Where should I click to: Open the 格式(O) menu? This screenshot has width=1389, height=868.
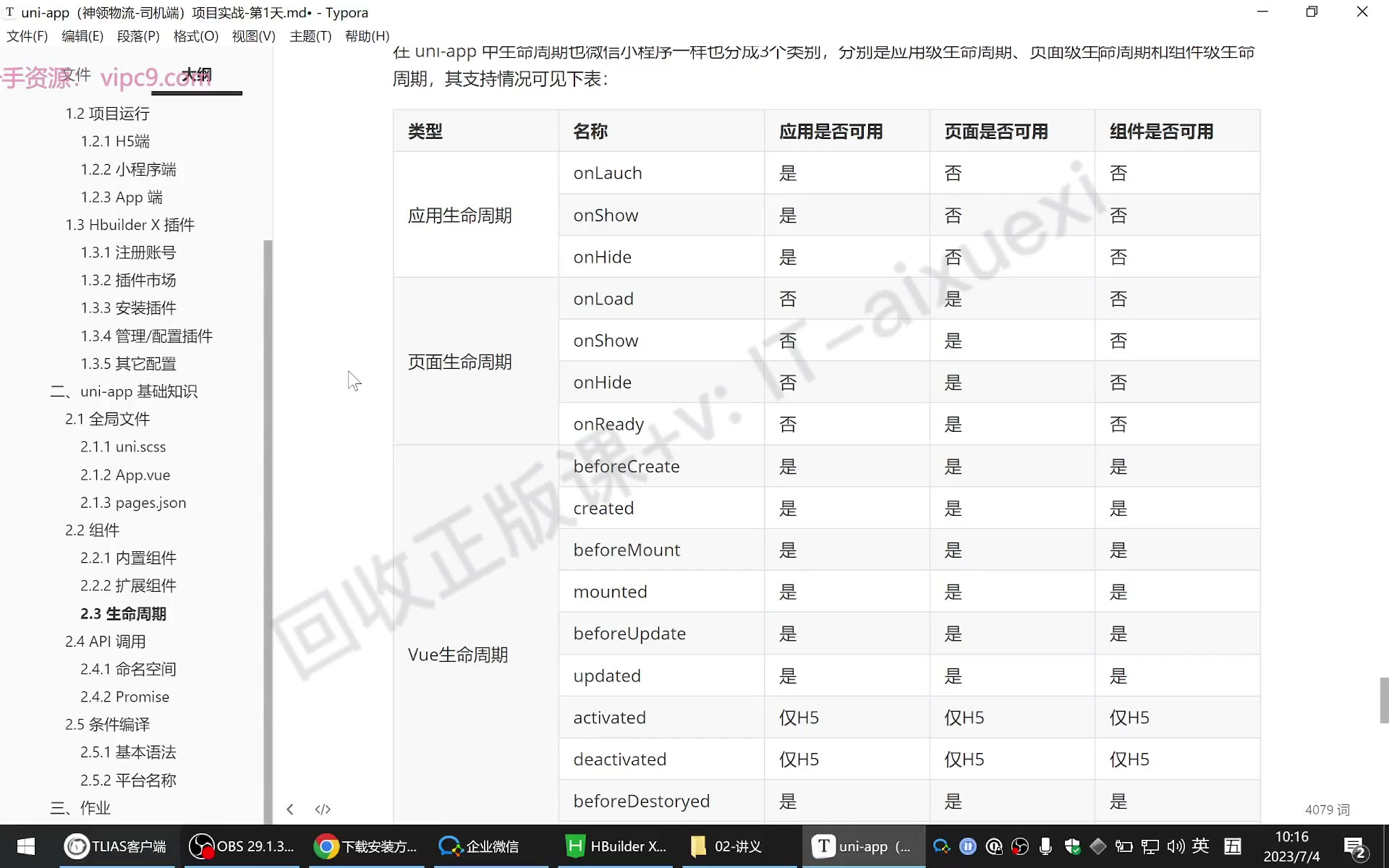[x=196, y=36]
